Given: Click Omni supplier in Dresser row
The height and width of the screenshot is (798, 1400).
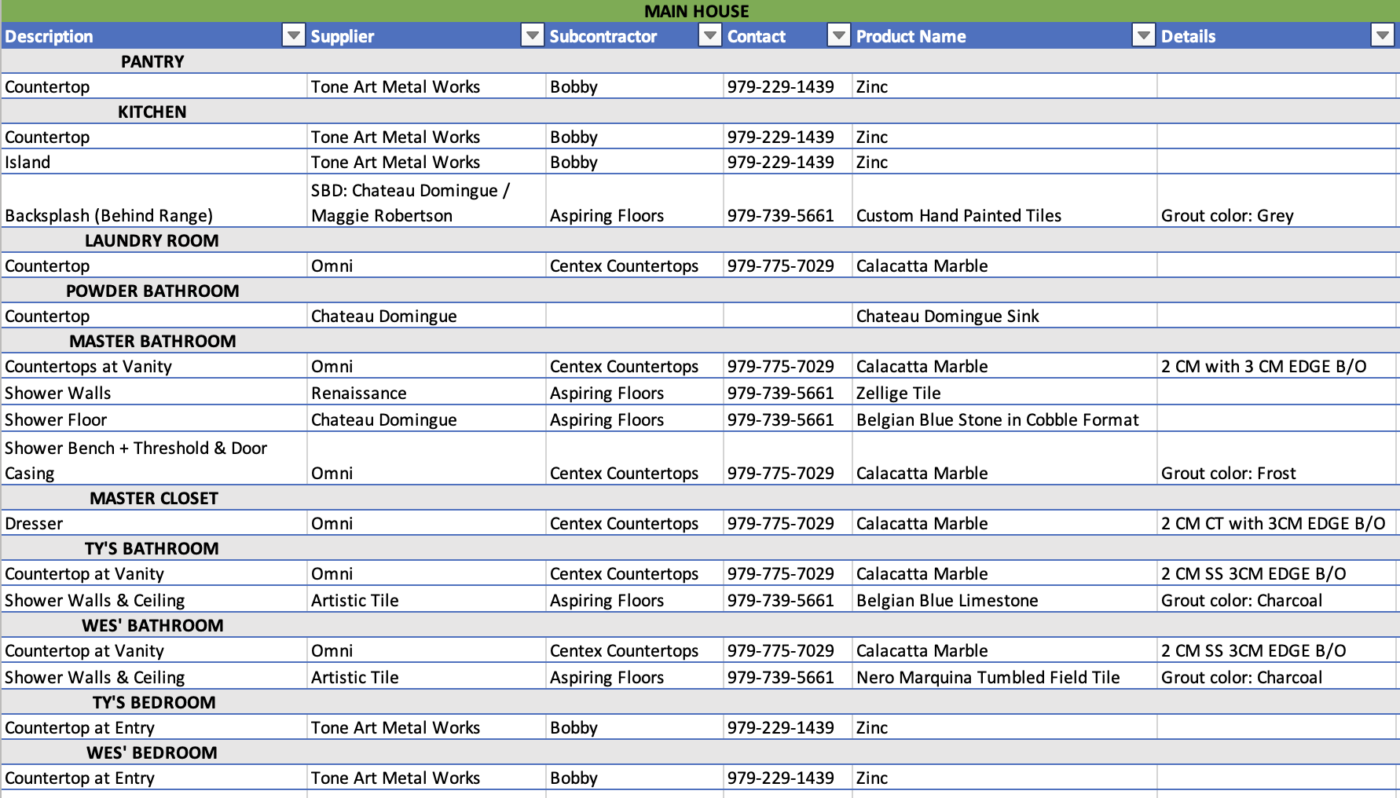Looking at the screenshot, I should click(426, 523).
